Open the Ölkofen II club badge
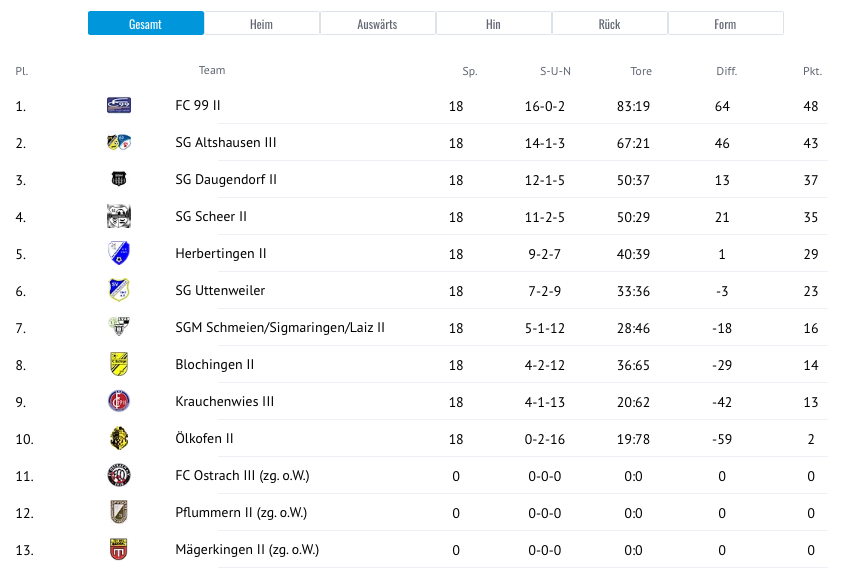This screenshot has height=583, width=849. tap(118, 438)
